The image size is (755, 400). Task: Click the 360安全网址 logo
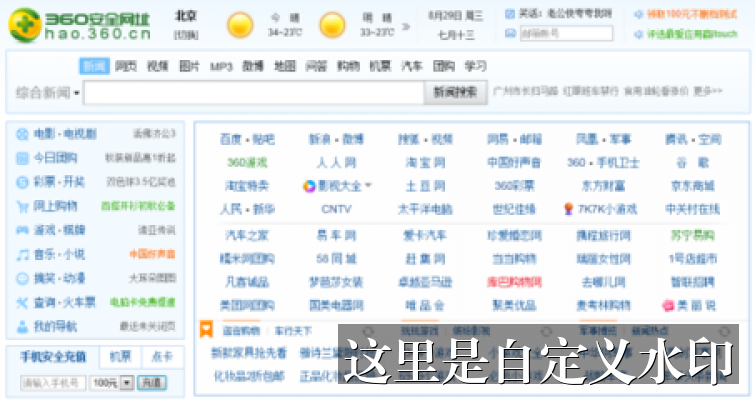tap(80, 25)
